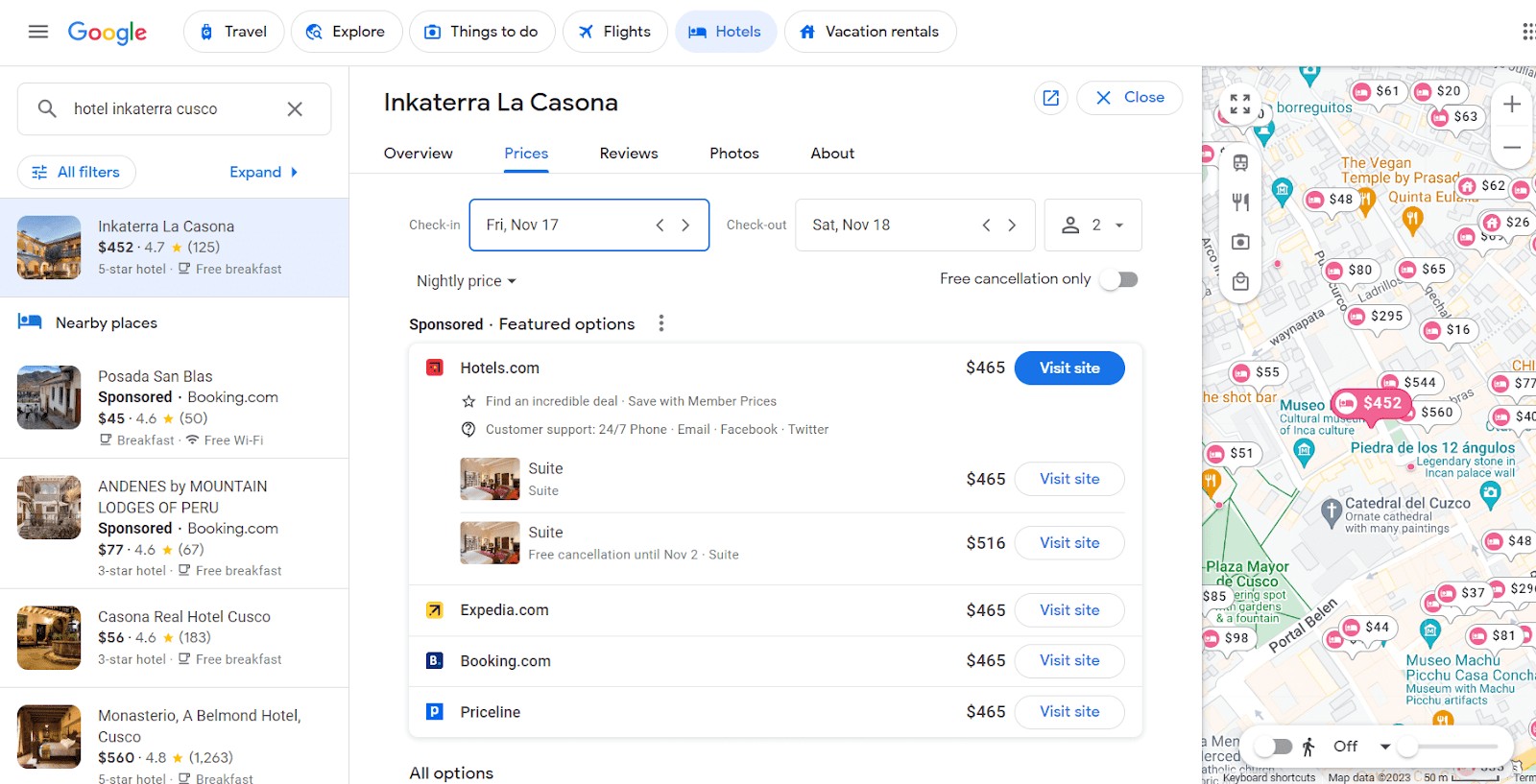This screenshot has height=784, width=1536.
Task: Open Vacation rentals
Action: tap(870, 32)
